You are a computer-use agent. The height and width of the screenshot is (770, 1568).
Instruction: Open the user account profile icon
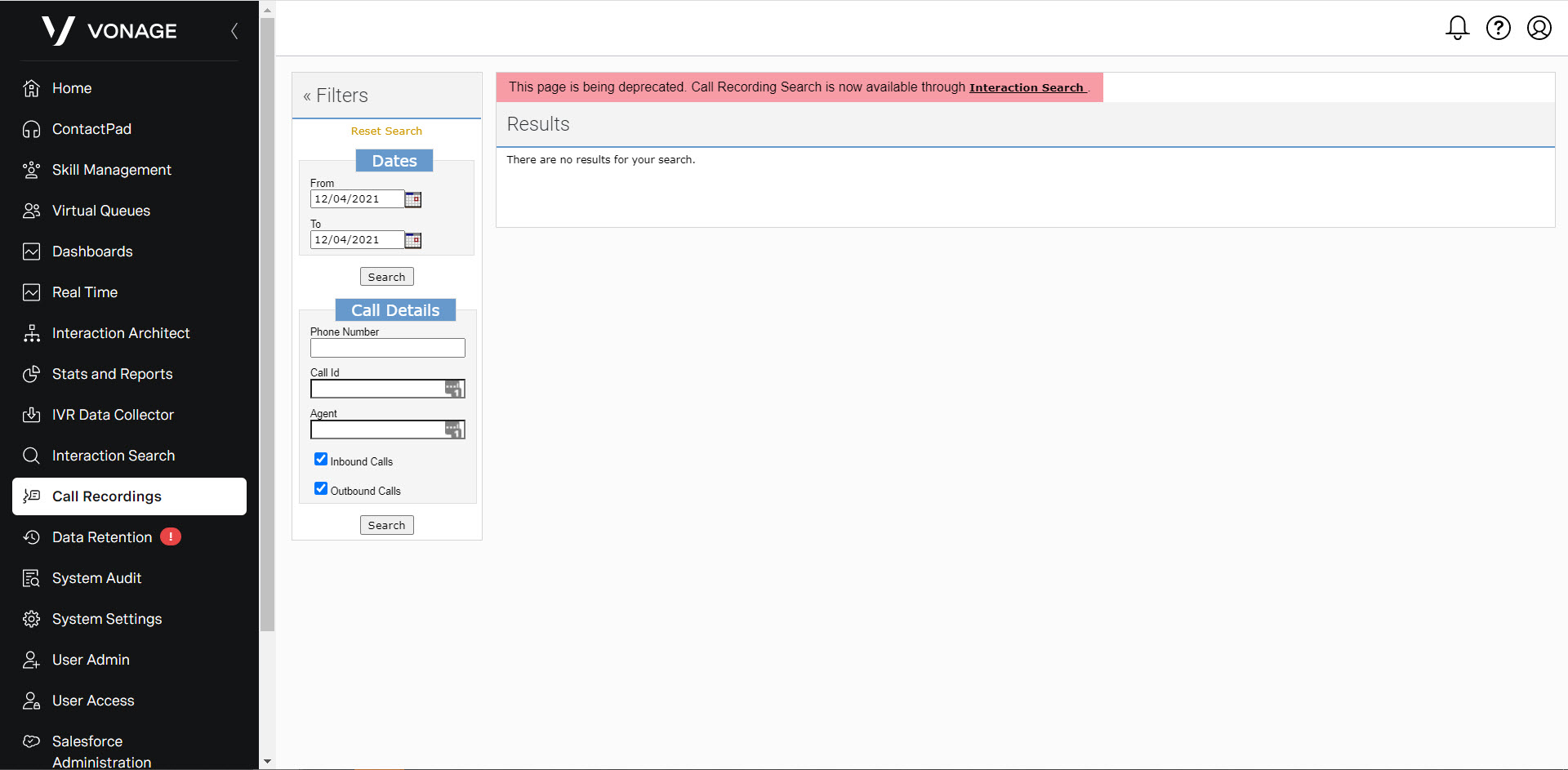1539,28
